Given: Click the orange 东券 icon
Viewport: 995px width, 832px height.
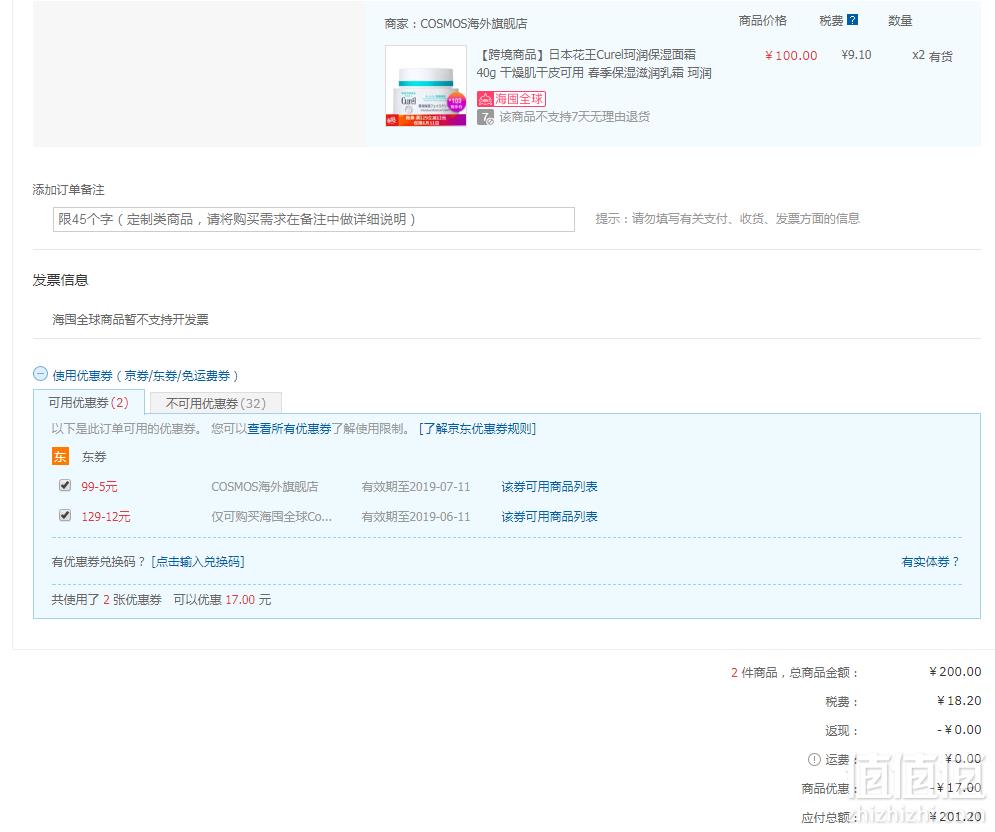Looking at the screenshot, I should tap(60, 456).
